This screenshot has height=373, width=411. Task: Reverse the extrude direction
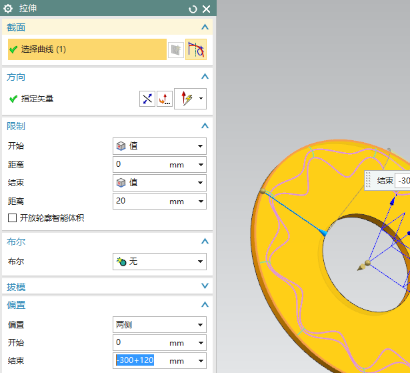pyautogui.click(x=147, y=99)
